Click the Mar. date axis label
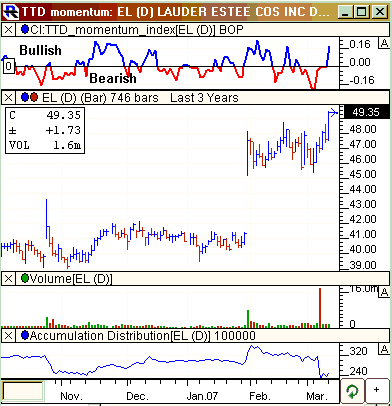This screenshot has height=406, width=392. coord(317,396)
